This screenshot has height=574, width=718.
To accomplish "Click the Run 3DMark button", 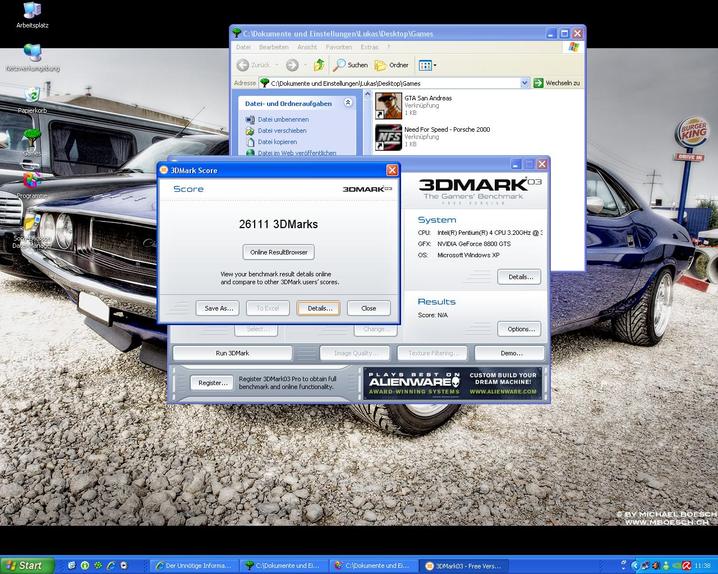I will (232, 353).
